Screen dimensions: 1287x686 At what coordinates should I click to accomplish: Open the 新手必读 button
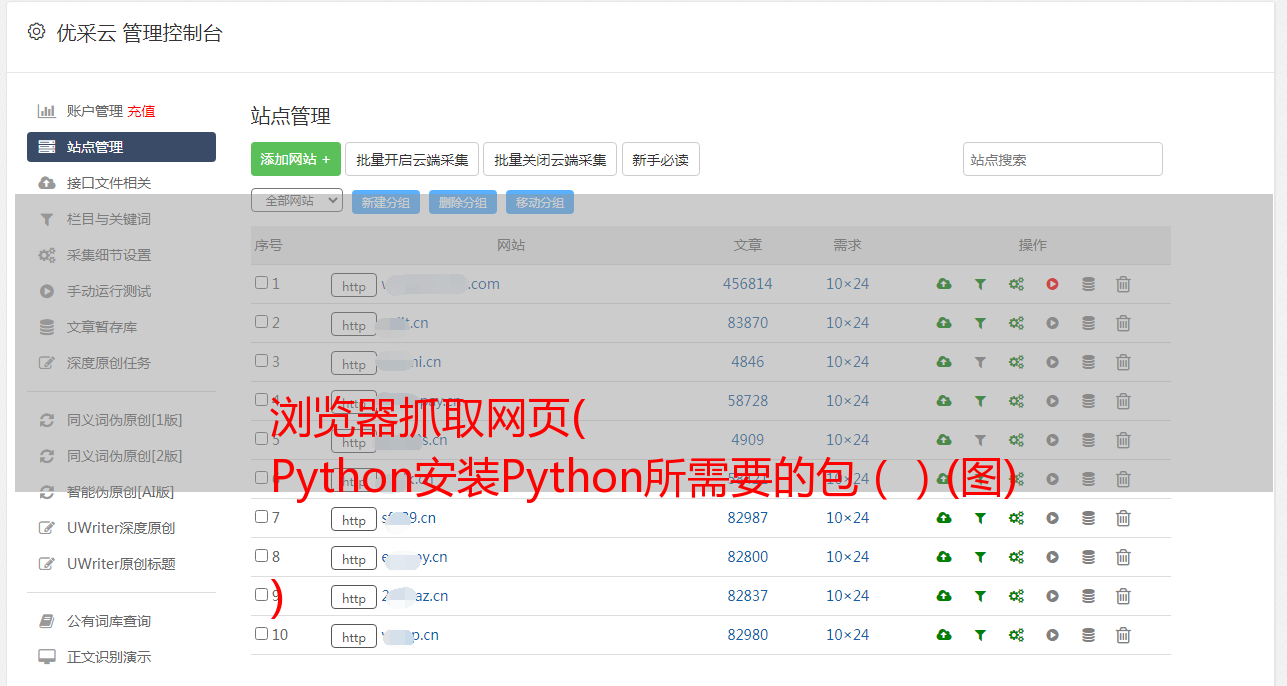coord(661,159)
